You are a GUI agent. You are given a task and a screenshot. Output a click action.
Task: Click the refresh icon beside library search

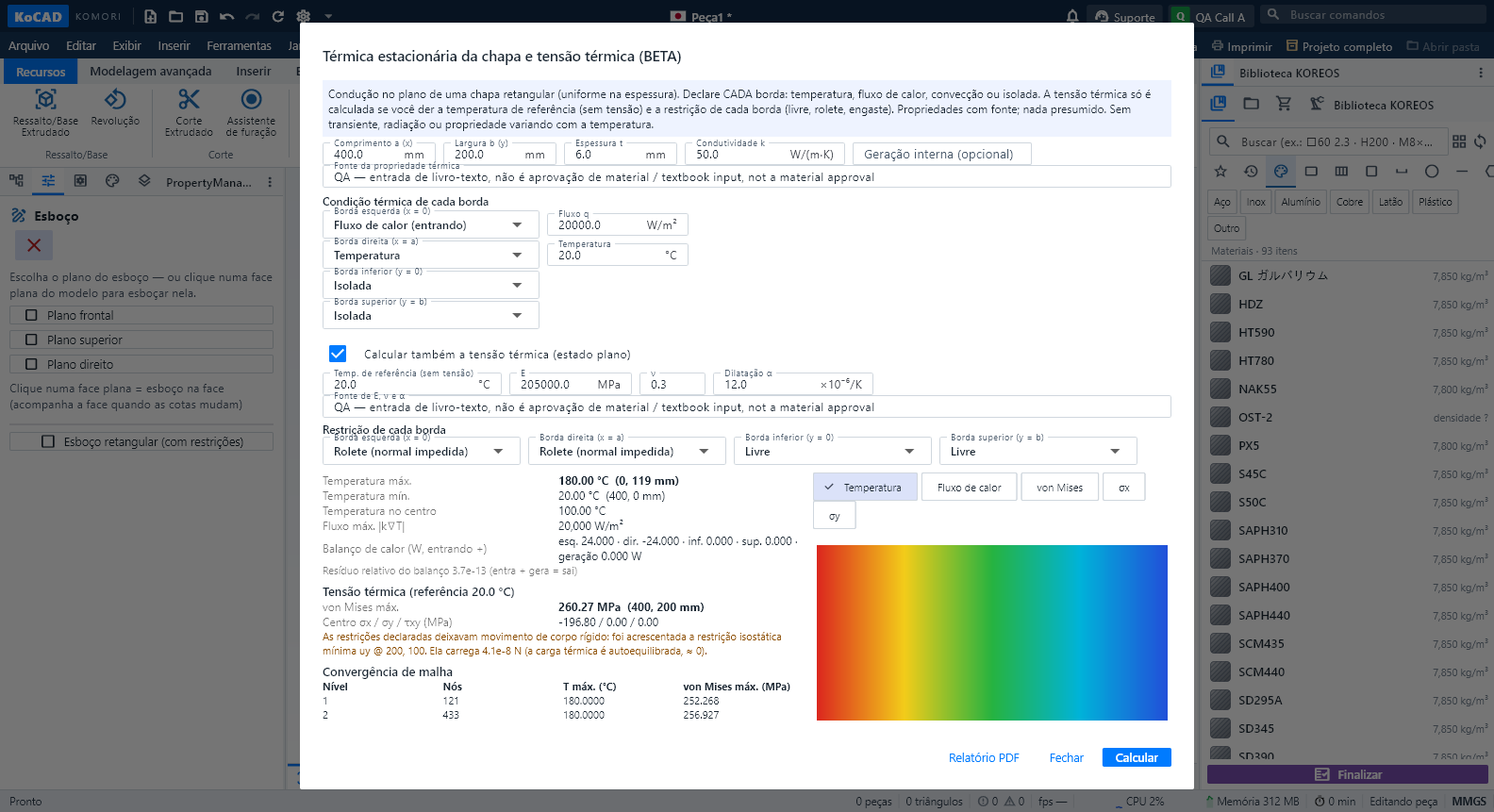tap(1481, 141)
